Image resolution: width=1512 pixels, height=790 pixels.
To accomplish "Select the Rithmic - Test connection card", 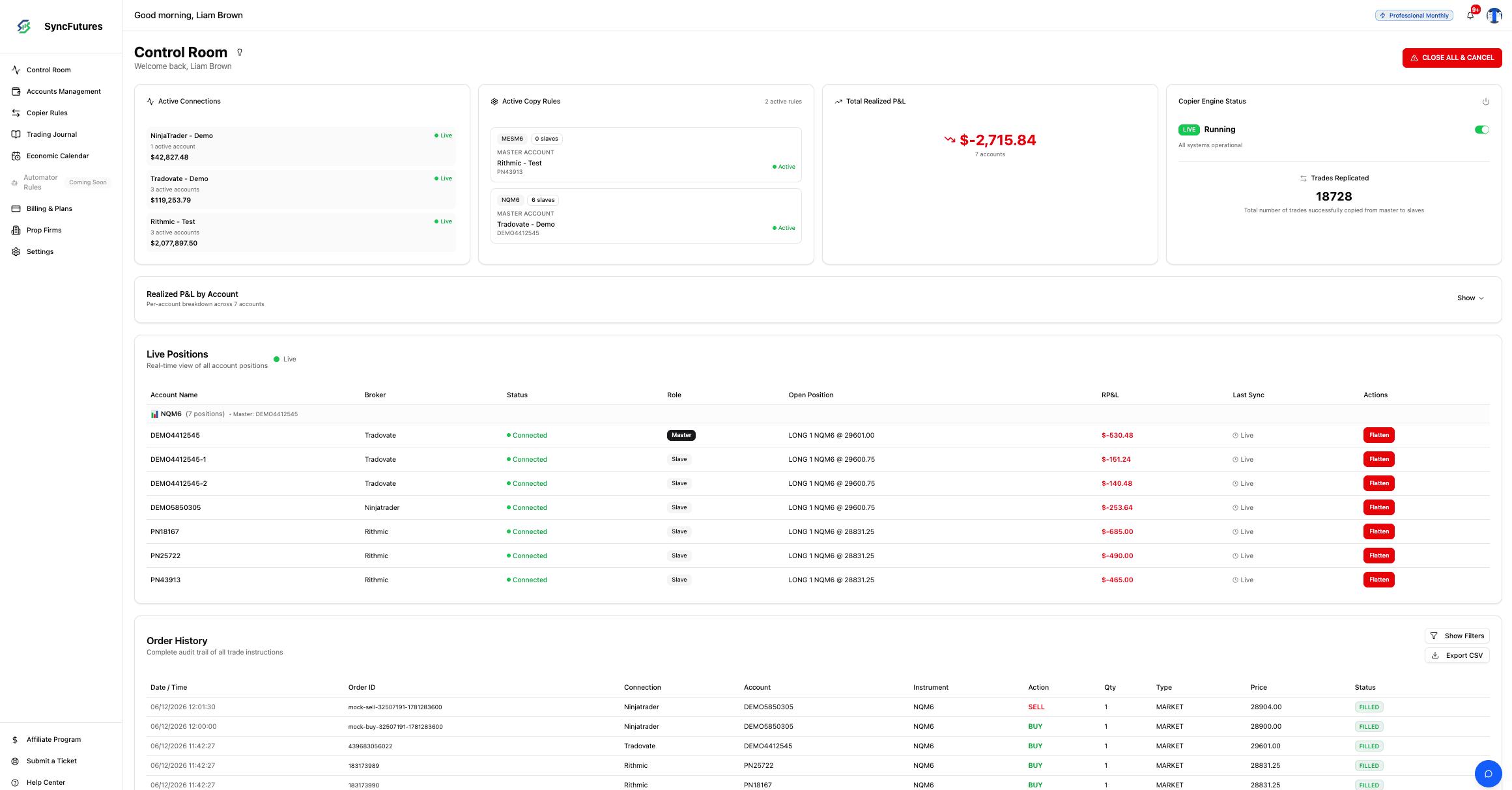I will (x=302, y=232).
